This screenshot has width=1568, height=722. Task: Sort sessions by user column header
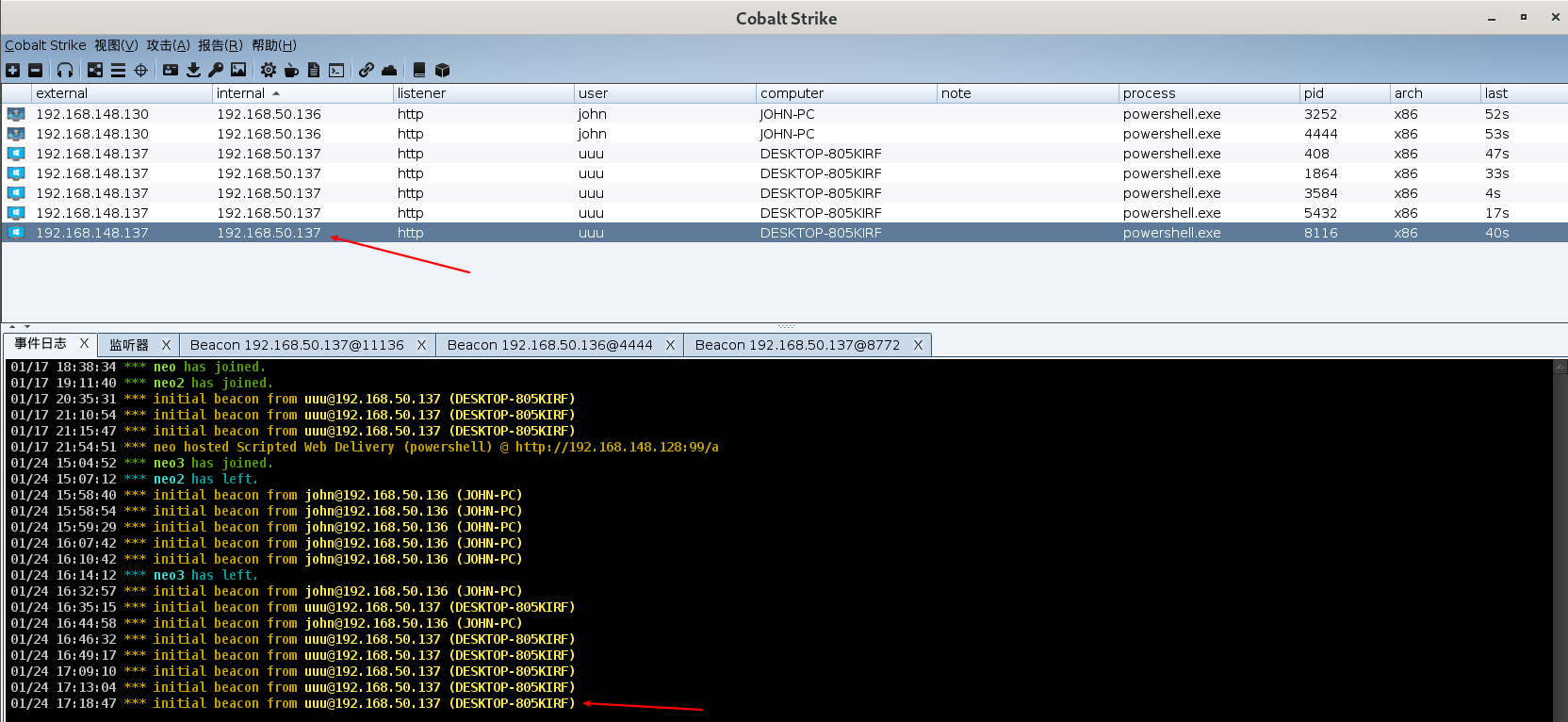coord(665,93)
